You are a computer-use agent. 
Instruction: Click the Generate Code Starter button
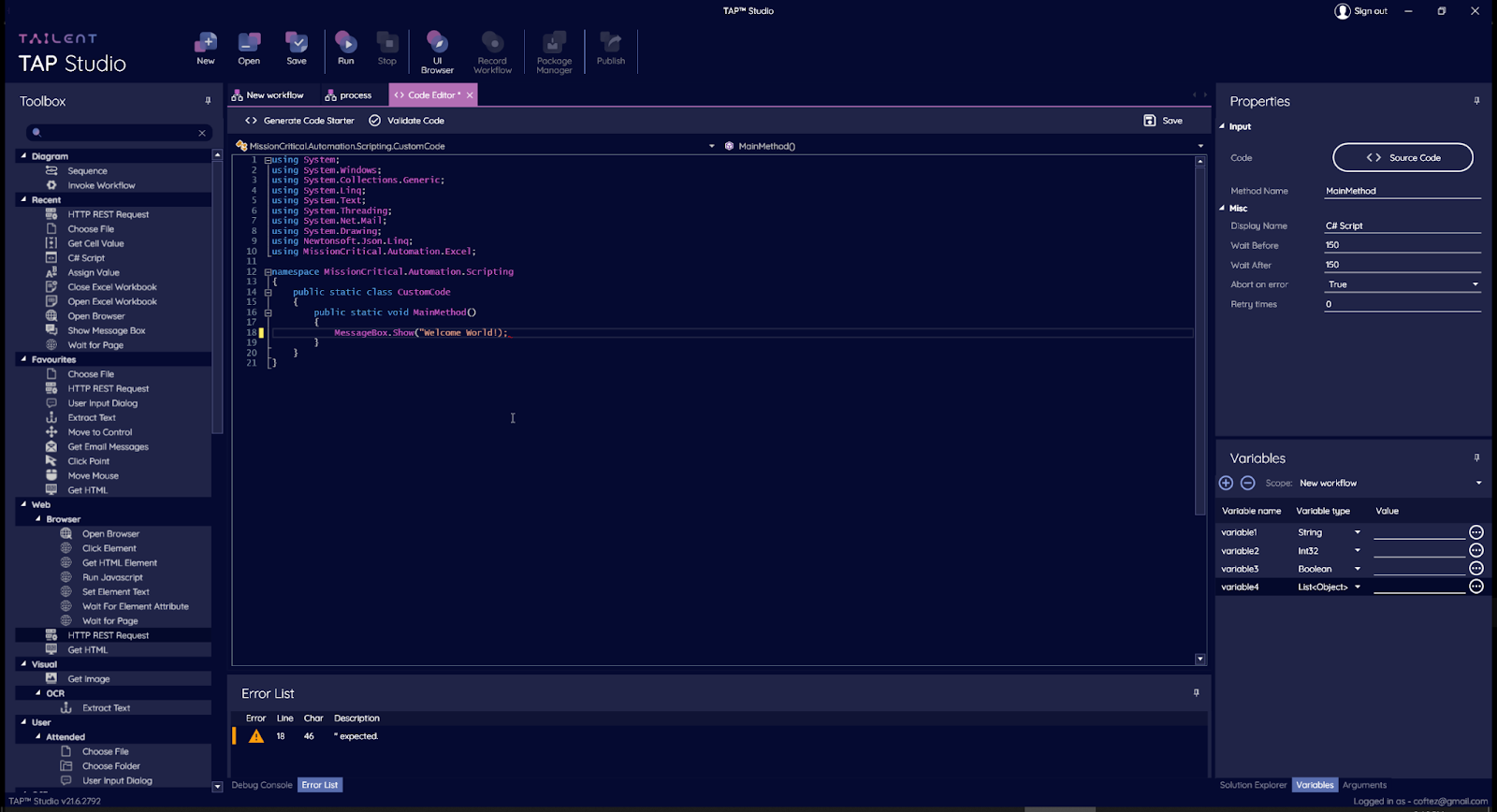299,121
